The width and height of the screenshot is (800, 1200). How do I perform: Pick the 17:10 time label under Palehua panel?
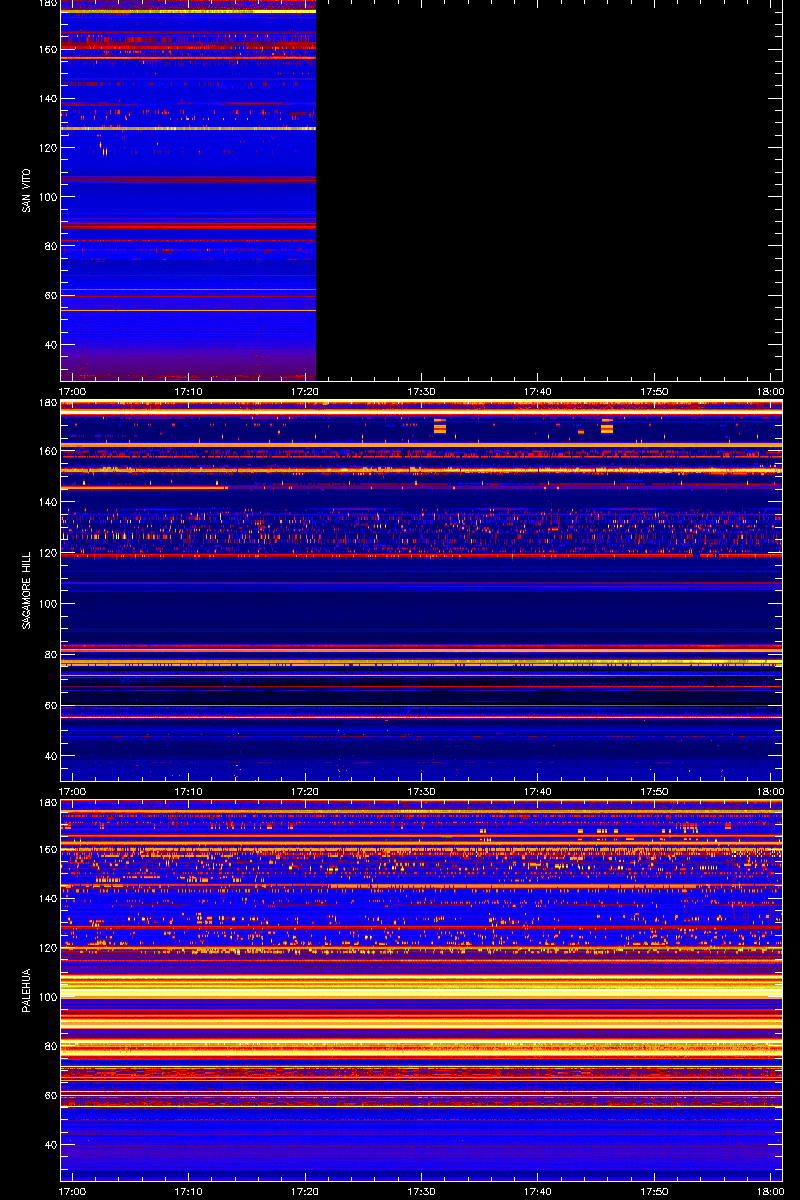tap(189, 1192)
